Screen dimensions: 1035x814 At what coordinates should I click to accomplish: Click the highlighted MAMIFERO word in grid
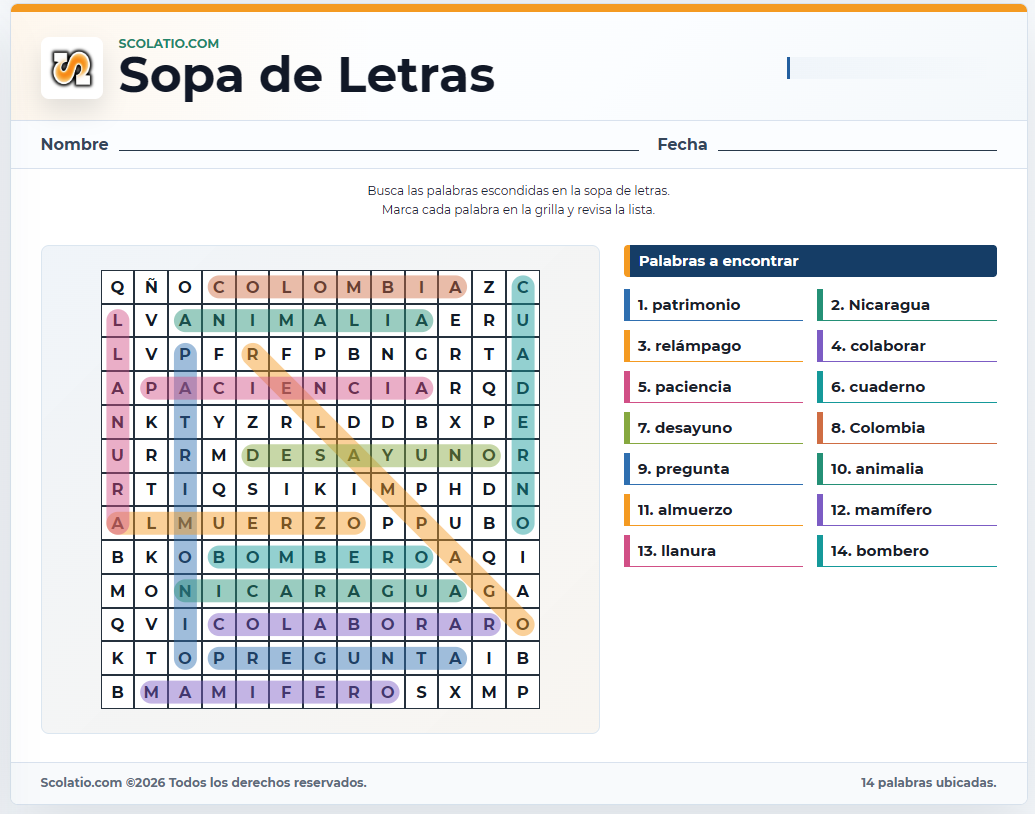click(270, 692)
